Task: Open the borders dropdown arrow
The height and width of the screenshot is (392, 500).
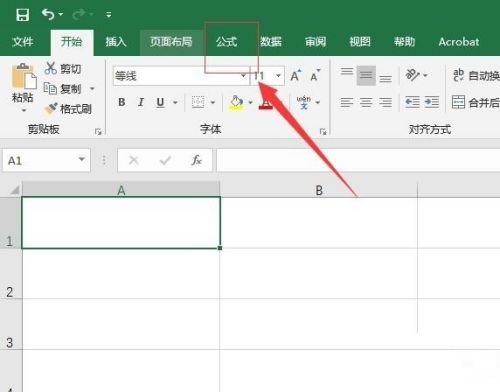Action: pyautogui.click(x=213, y=102)
